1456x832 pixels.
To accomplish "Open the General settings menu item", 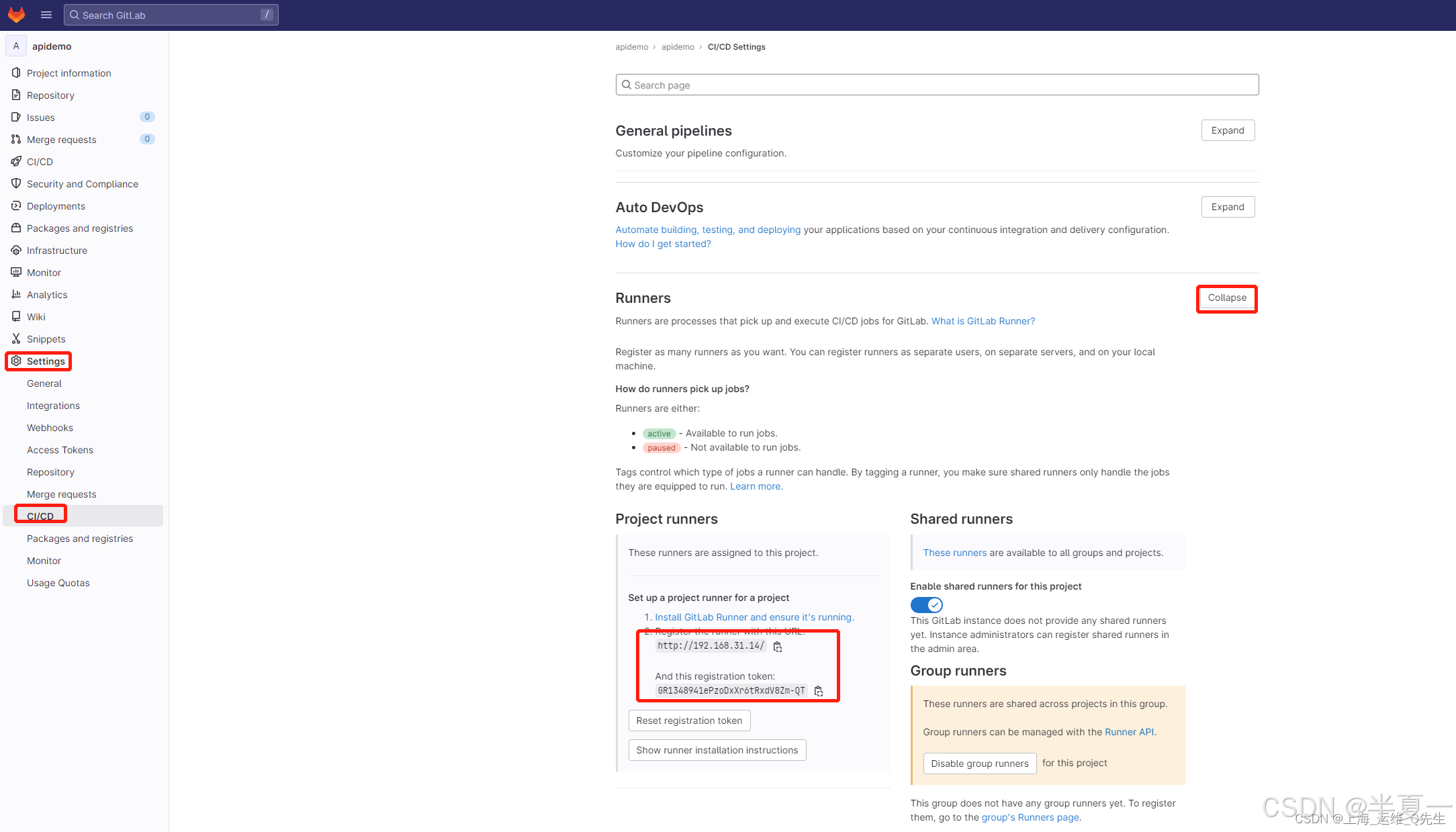I will (44, 383).
